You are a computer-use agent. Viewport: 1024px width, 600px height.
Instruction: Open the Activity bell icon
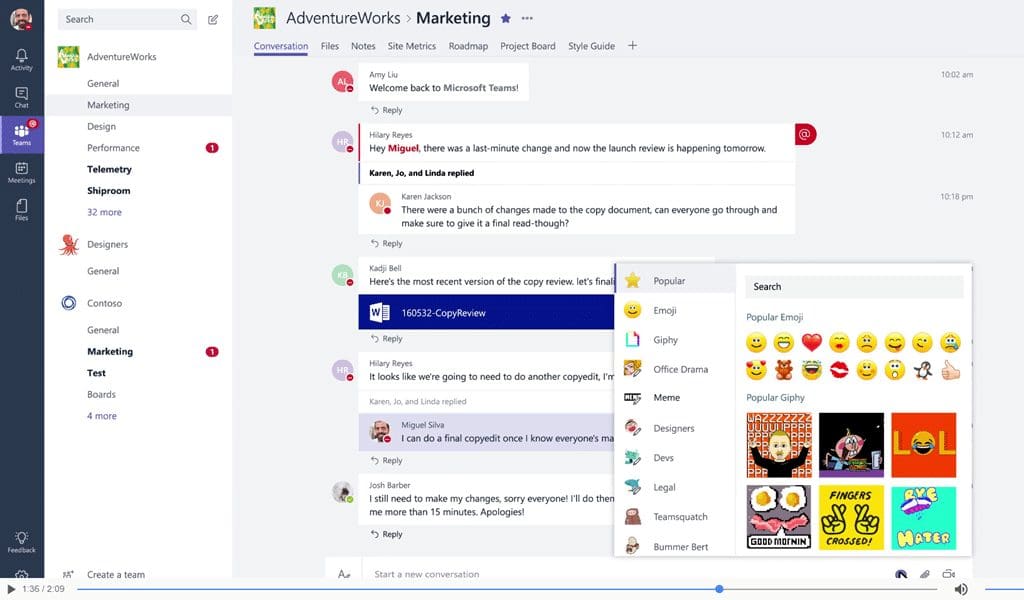pos(22,59)
